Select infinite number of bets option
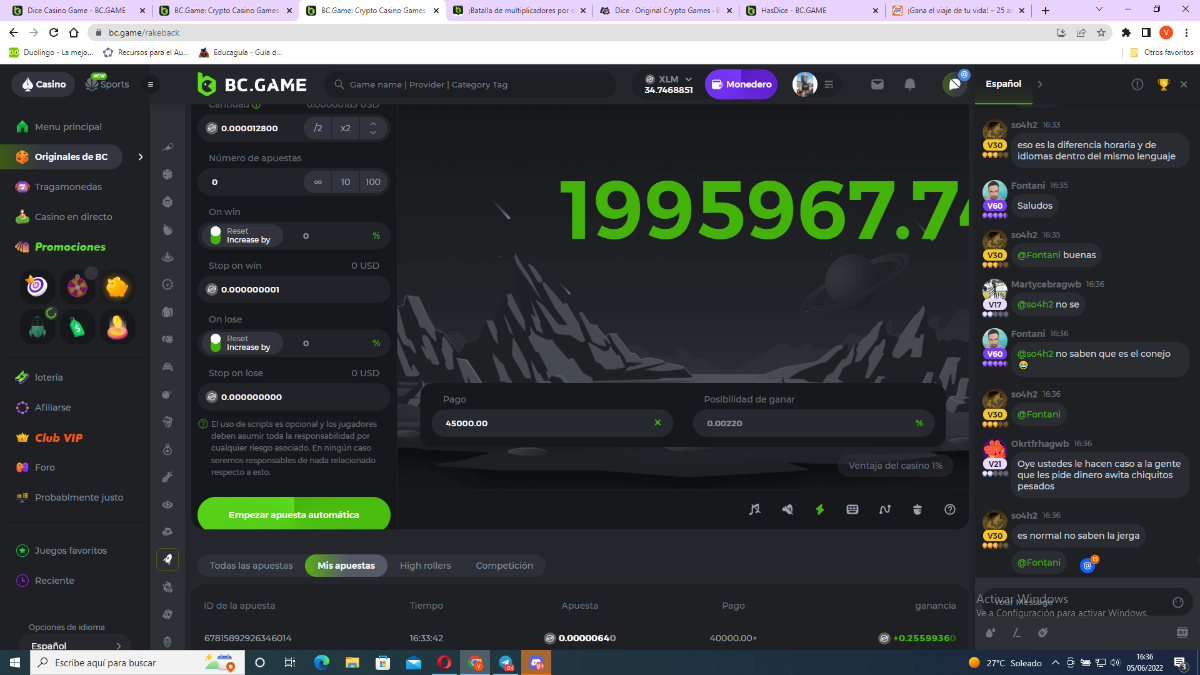This screenshot has height=675, width=1200. coord(317,182)
